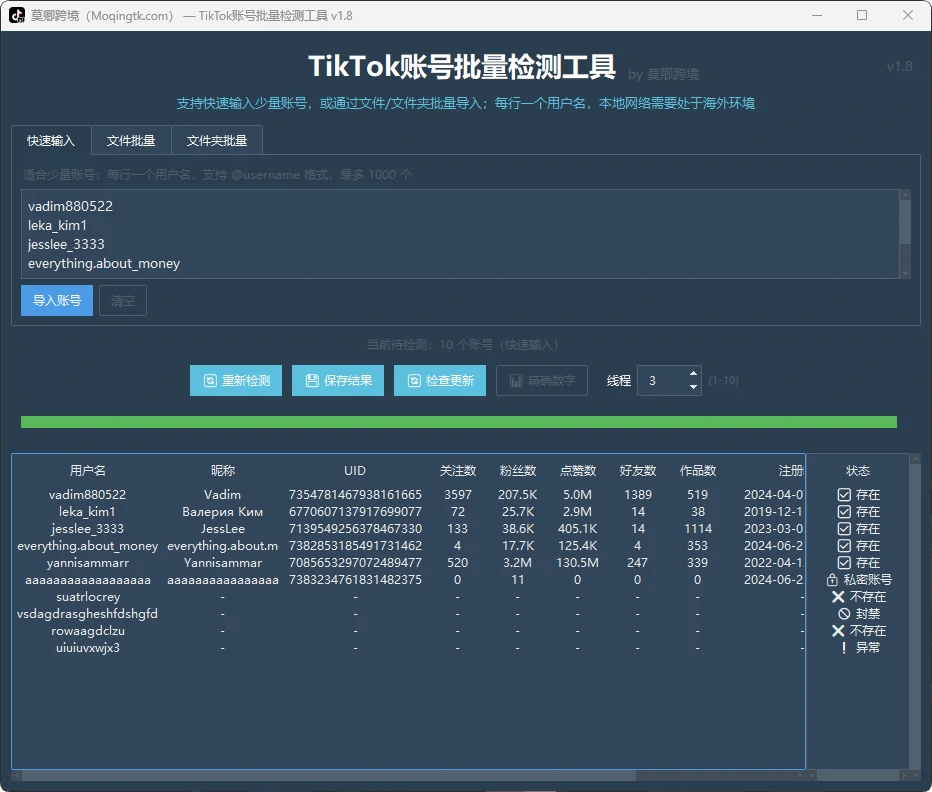This screenshot has width=932, height=792.
Task: Select the vadim880522 row in results
Action: click(408, 495)
